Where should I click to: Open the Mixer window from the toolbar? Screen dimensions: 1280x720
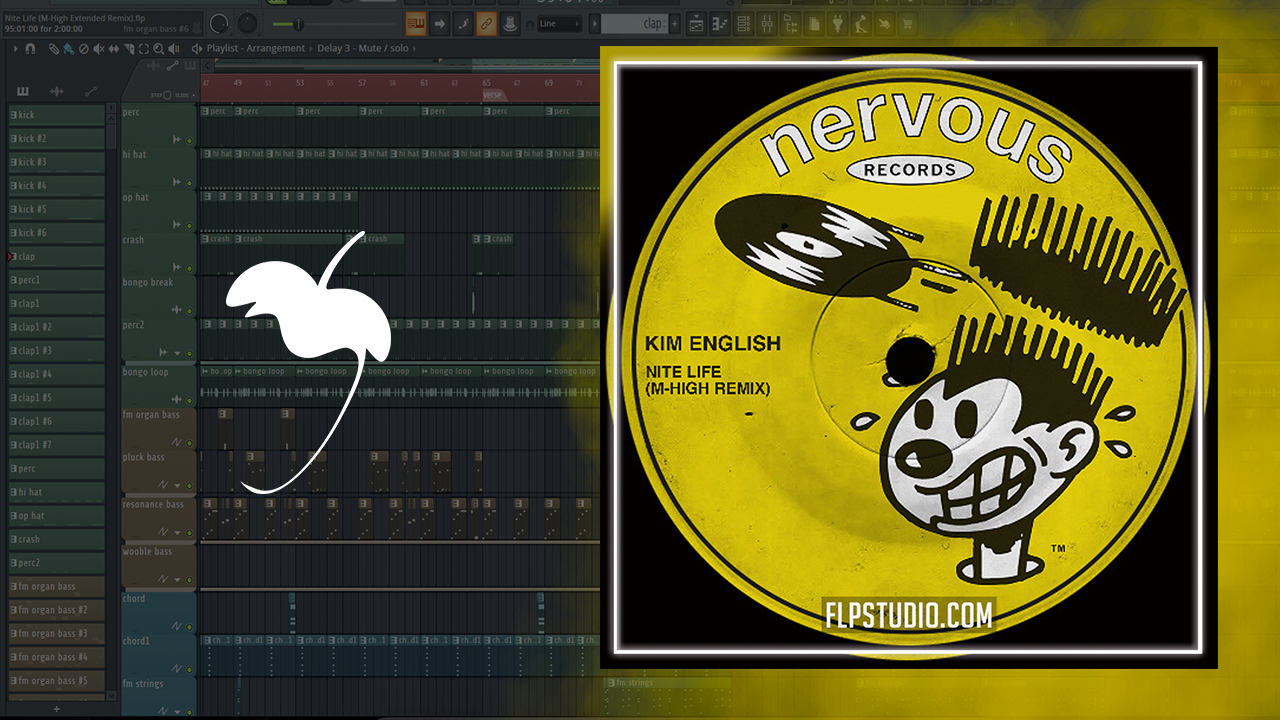[x=766, y=24]
